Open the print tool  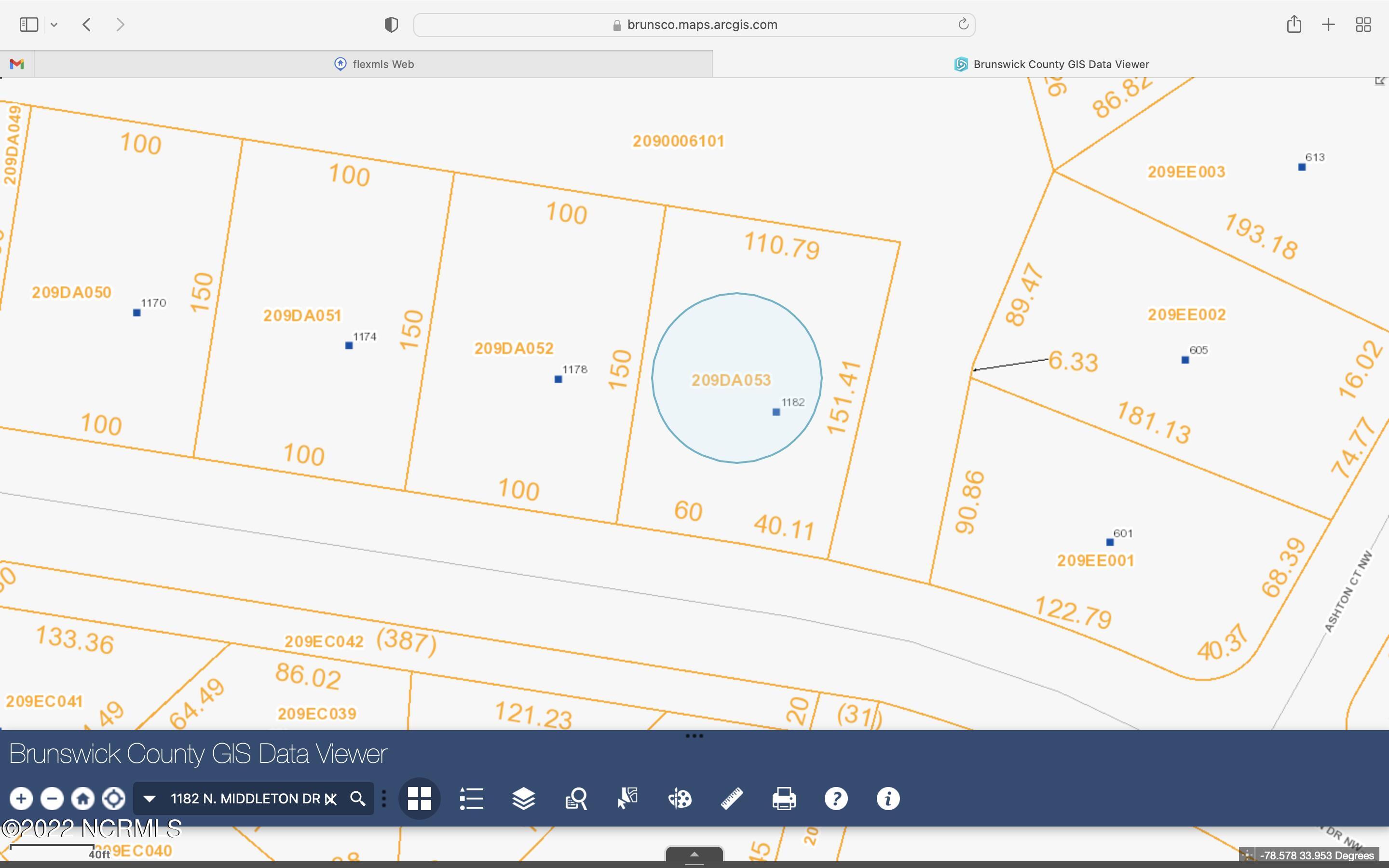click(x=784, y=799)
